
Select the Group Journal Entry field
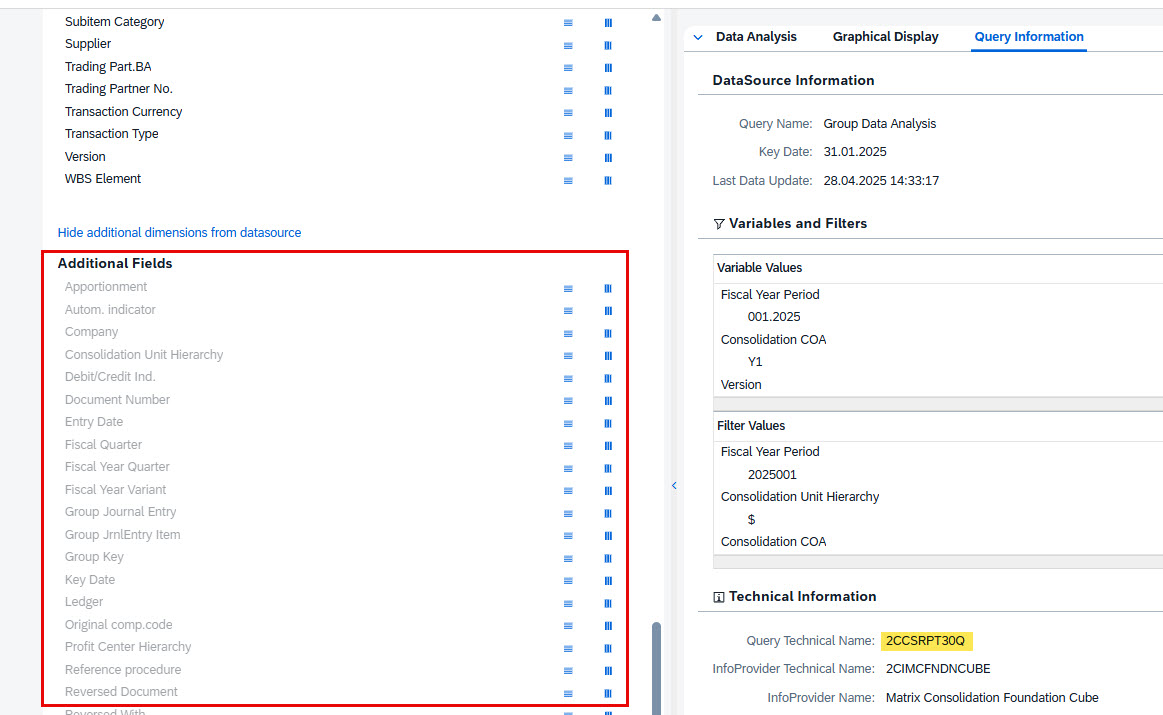120,512
